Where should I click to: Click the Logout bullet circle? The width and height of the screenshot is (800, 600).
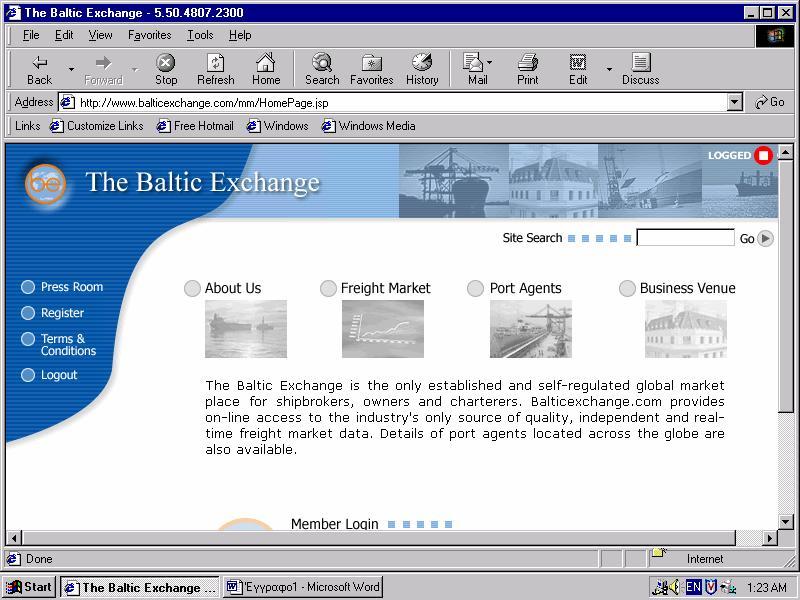coord(28,375)
